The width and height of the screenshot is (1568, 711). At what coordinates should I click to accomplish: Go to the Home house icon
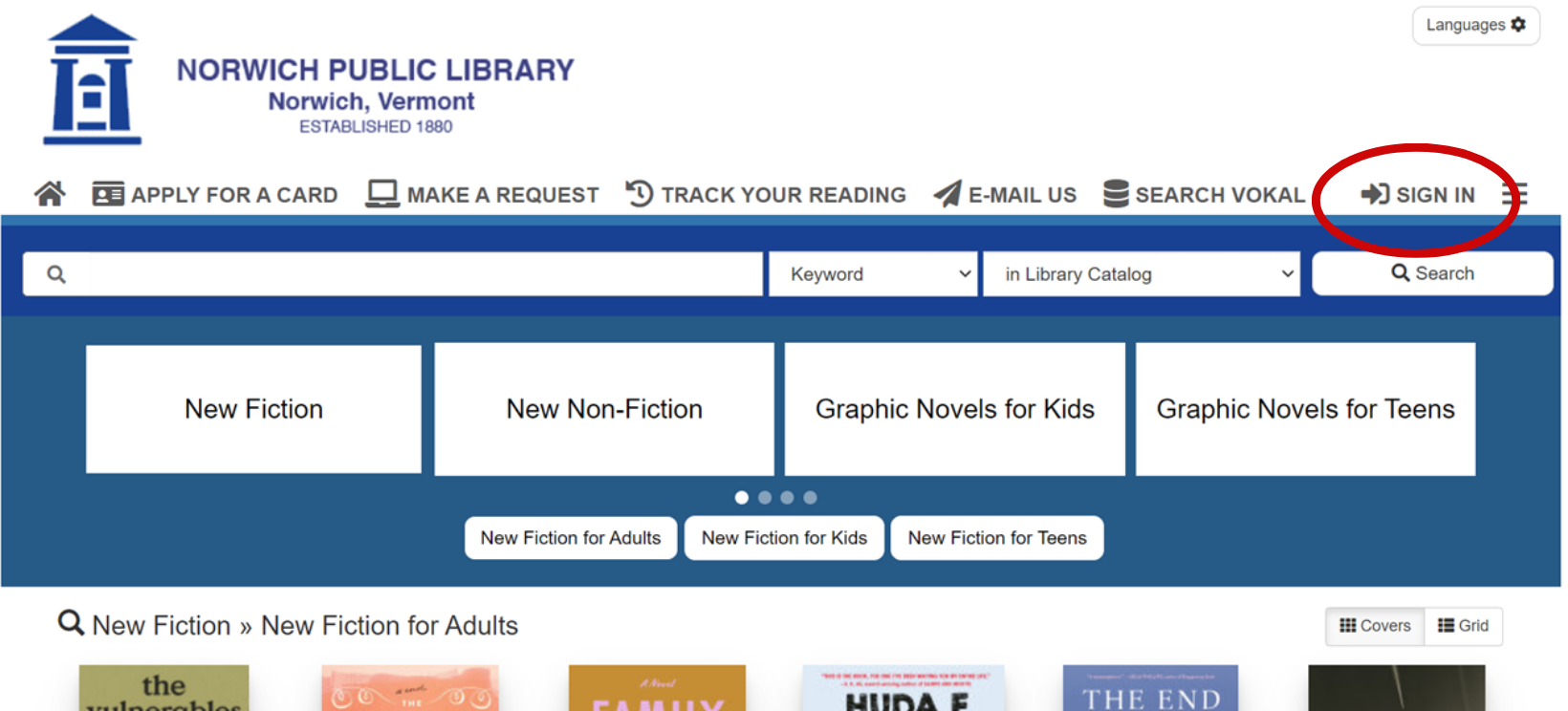[50, 194]
